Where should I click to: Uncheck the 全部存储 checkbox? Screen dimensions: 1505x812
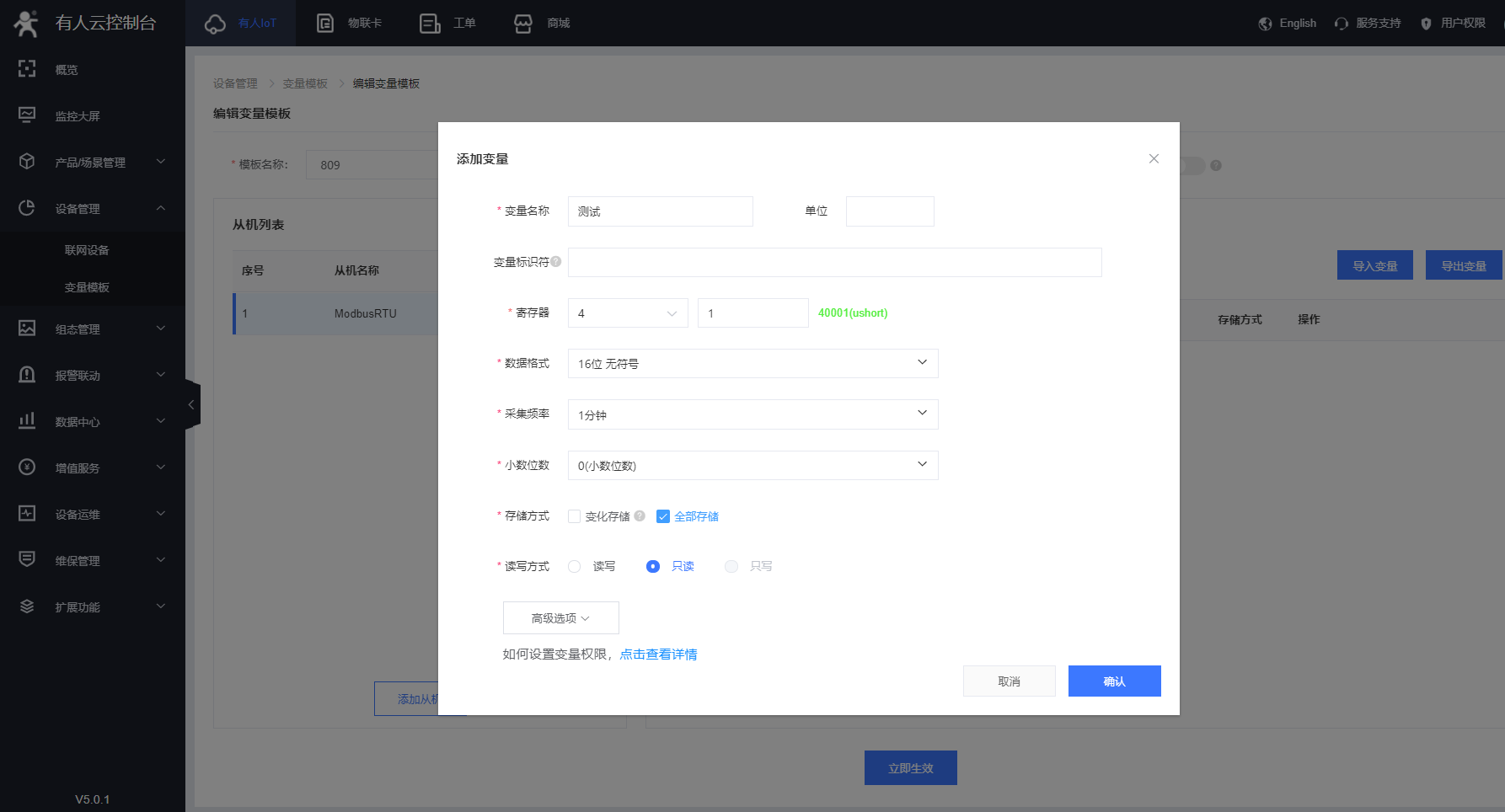663,516
